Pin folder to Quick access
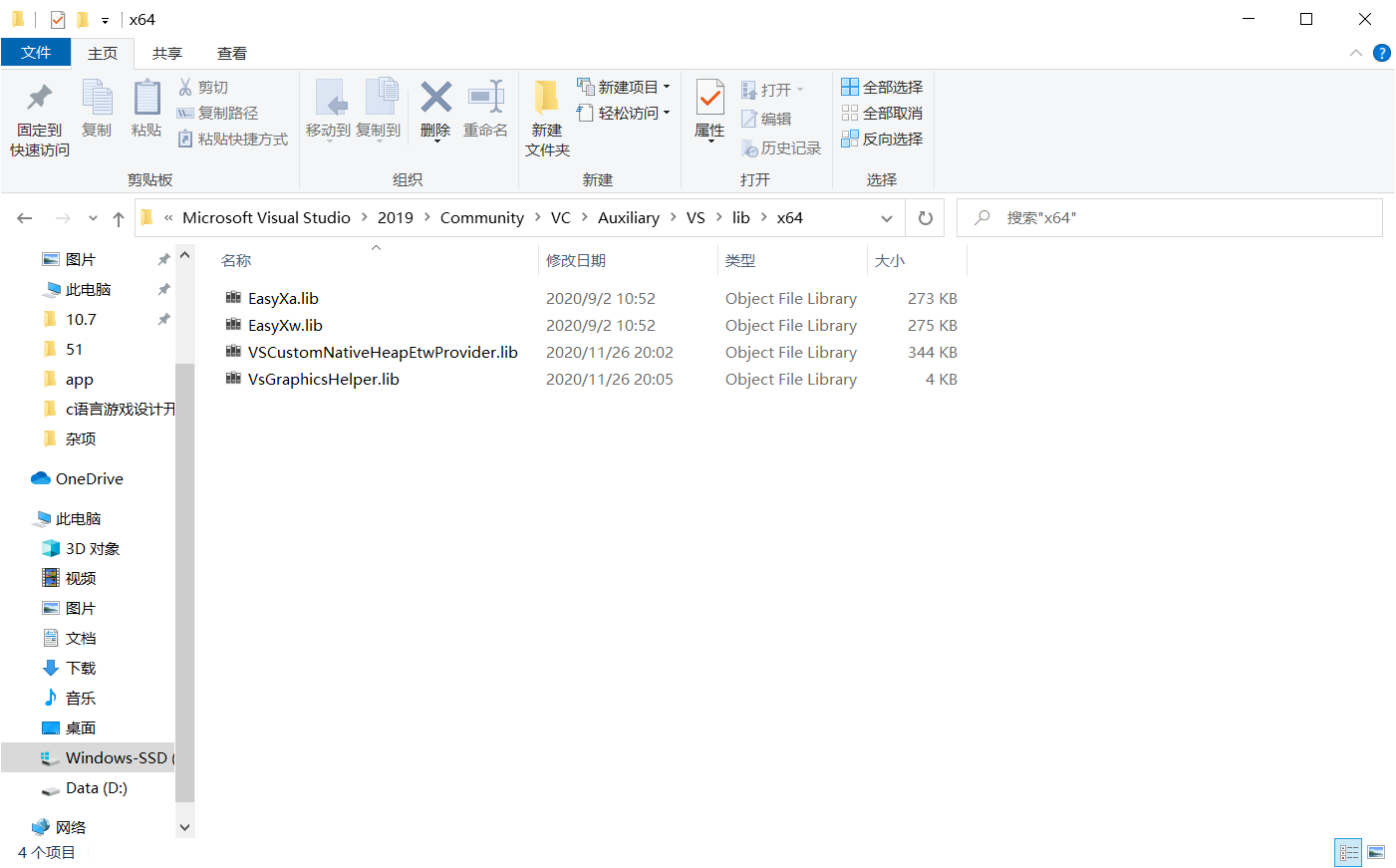 click(40, 118)
